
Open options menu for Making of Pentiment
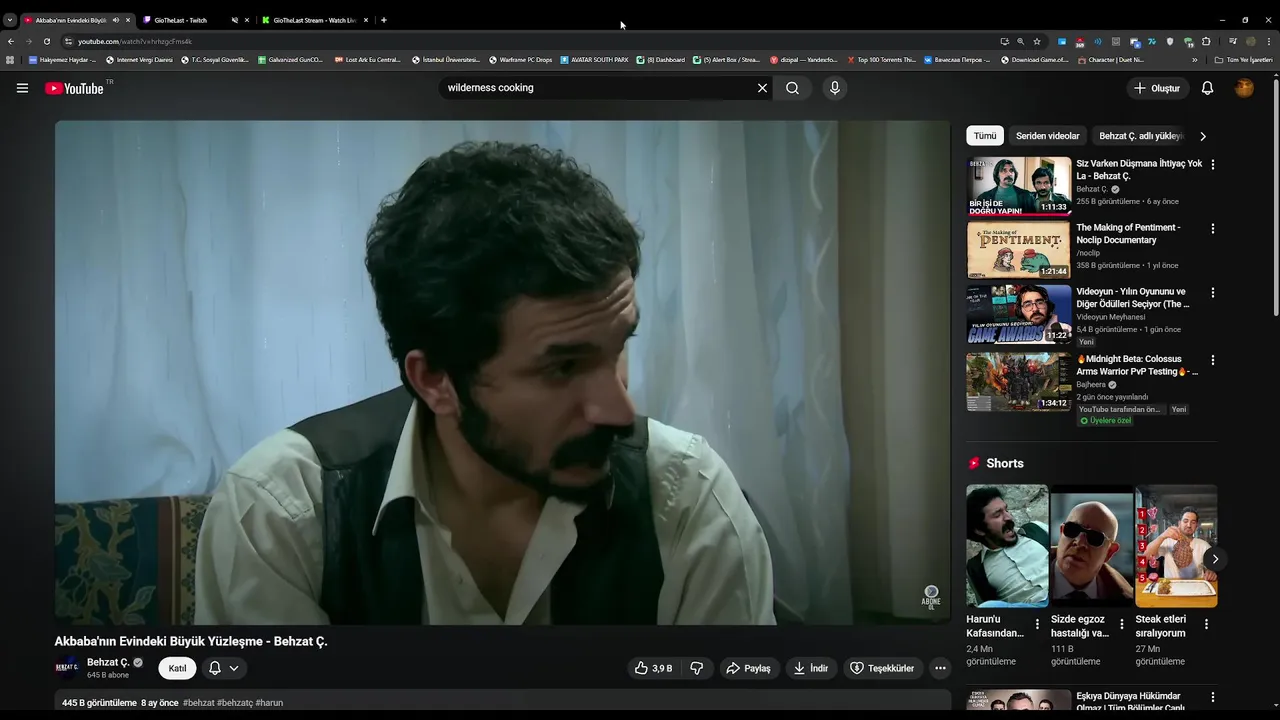coord(1213,228)
